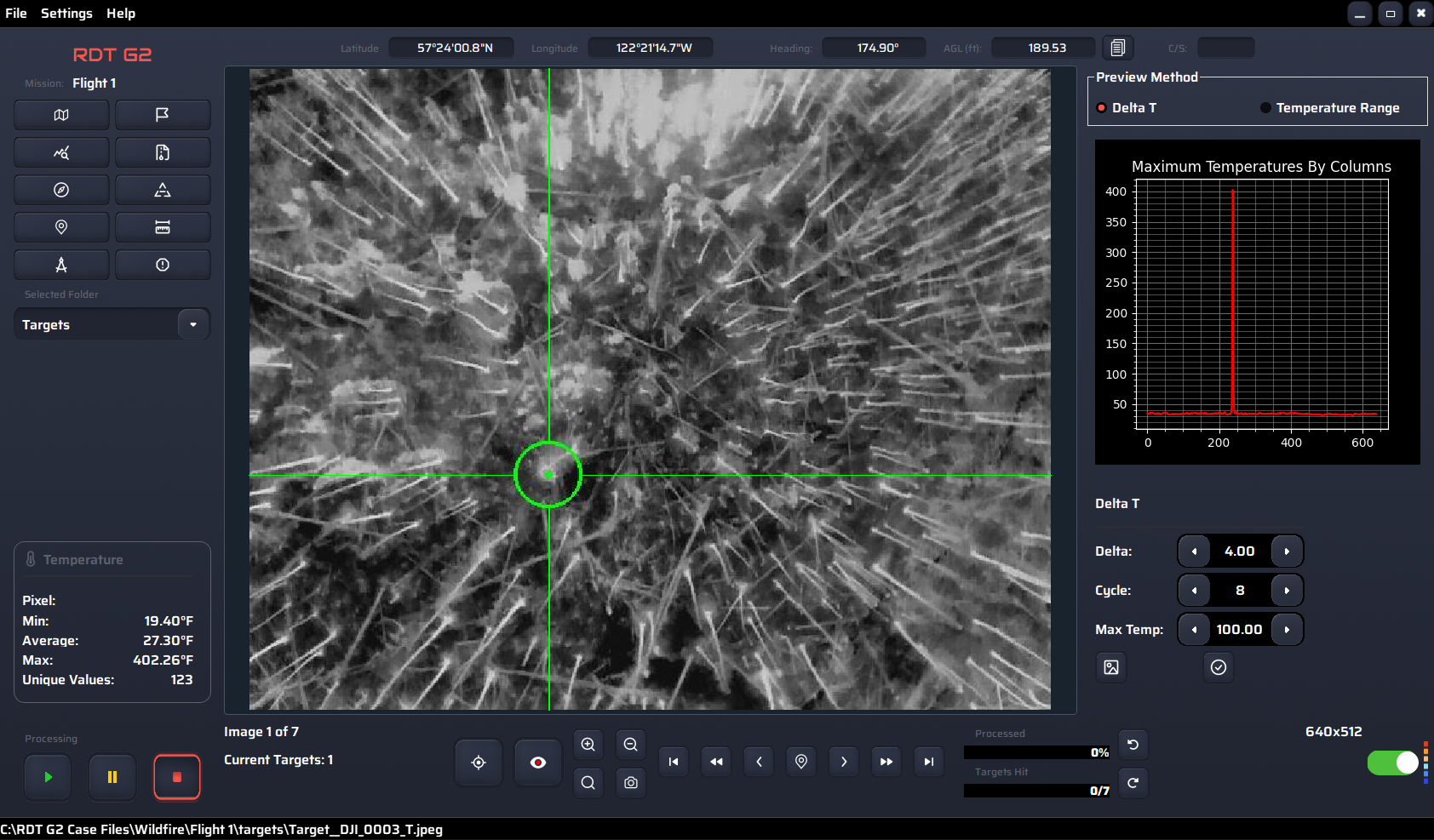Jump to the last image
This screenshot has width=1434, height=840.
pos(929,762)
